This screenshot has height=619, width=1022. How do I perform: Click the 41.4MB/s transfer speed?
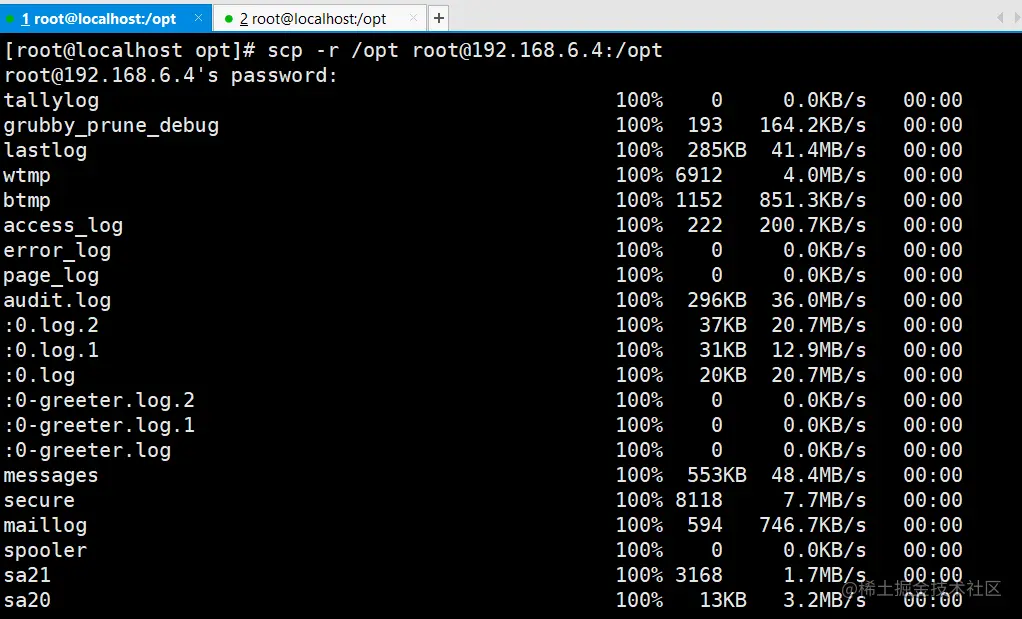[x=819, y=150]
